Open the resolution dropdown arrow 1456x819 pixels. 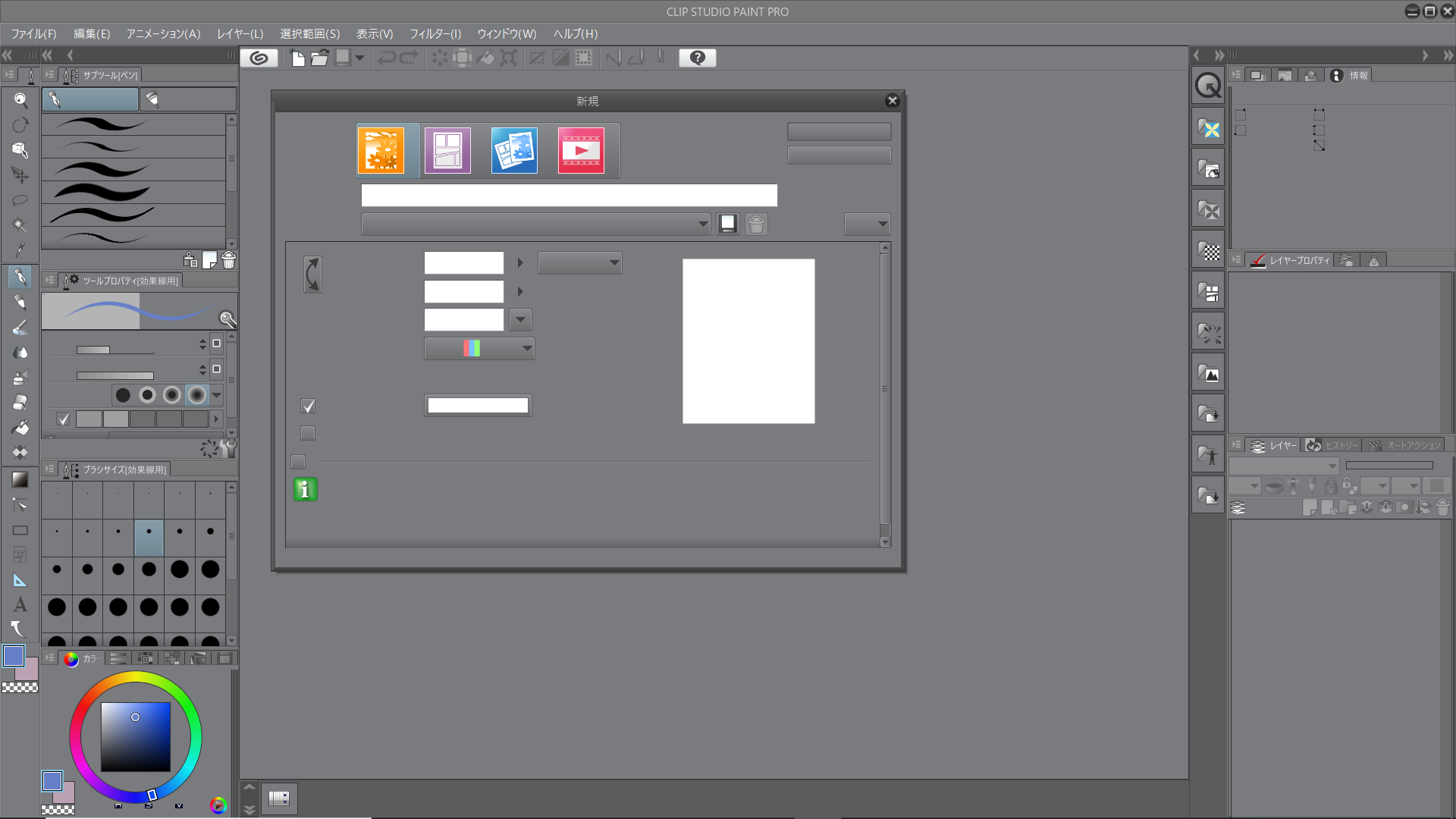pos(520,319)
